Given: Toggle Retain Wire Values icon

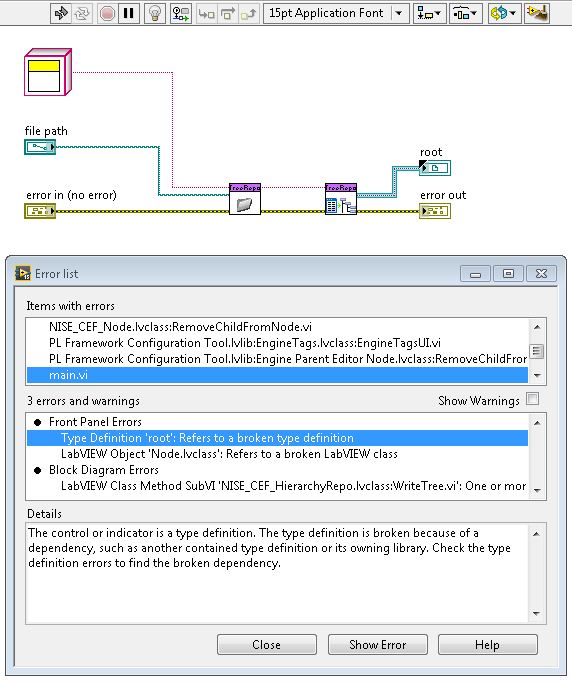Looking at the screenshot, I should click(x=181, y=14).
